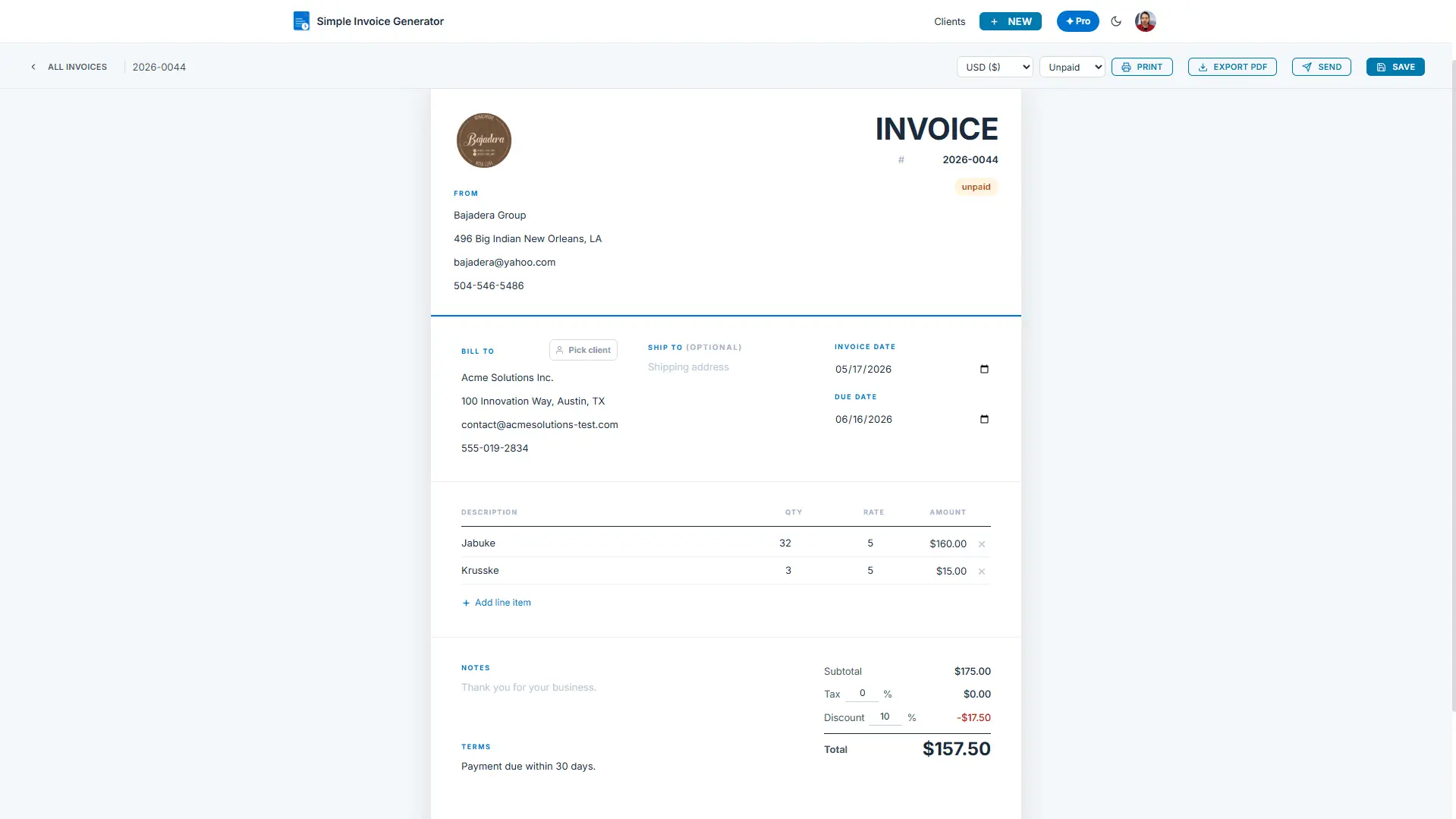This screenshot has height=819, width=1456.
Task: Click the $157.50 total amount
Action: click(956, 749)
